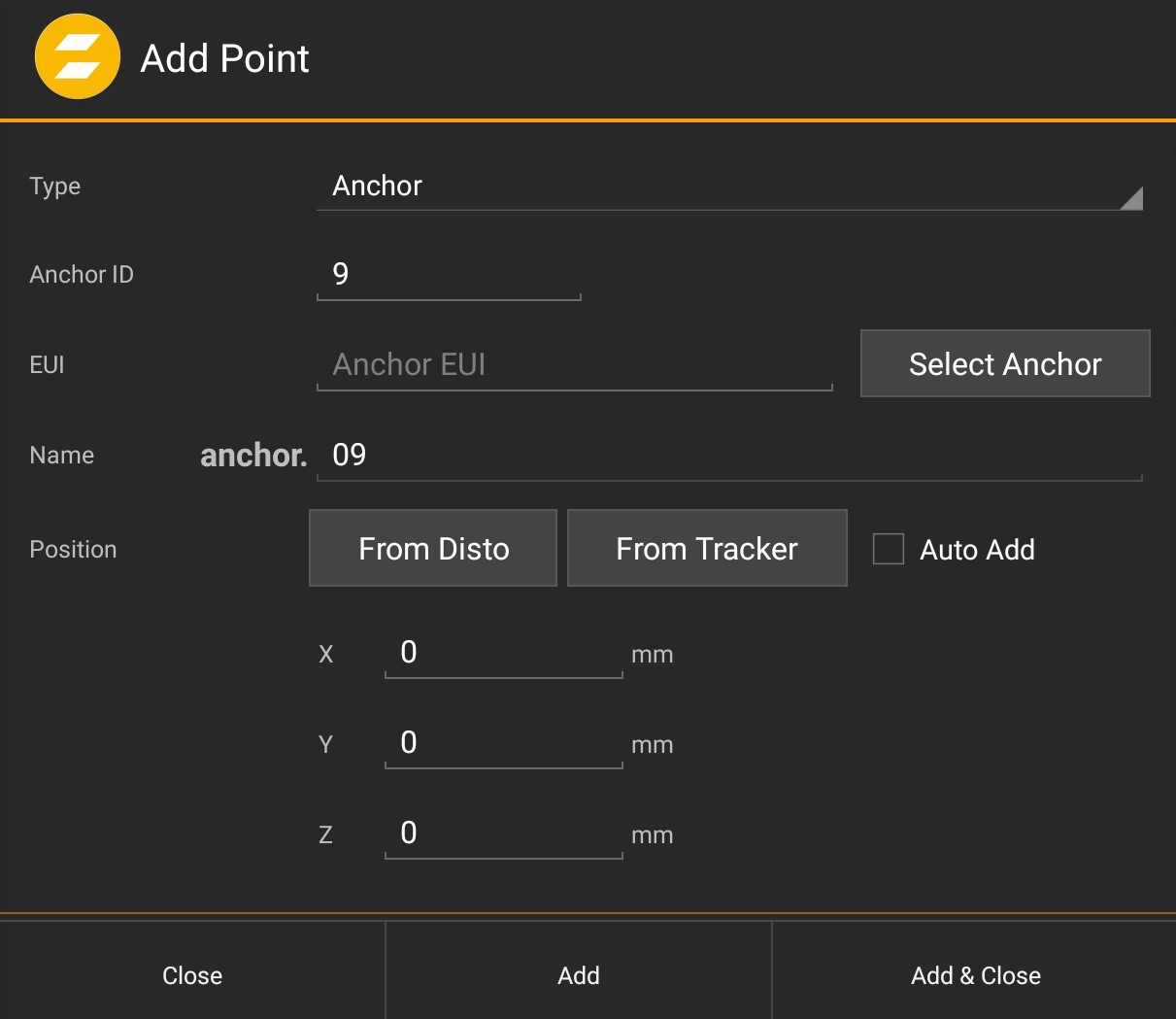Focus the Anchor ID input field
Image resolution: width=1176 pixels, height=1019 pixels.
click(x=449, y=275)
